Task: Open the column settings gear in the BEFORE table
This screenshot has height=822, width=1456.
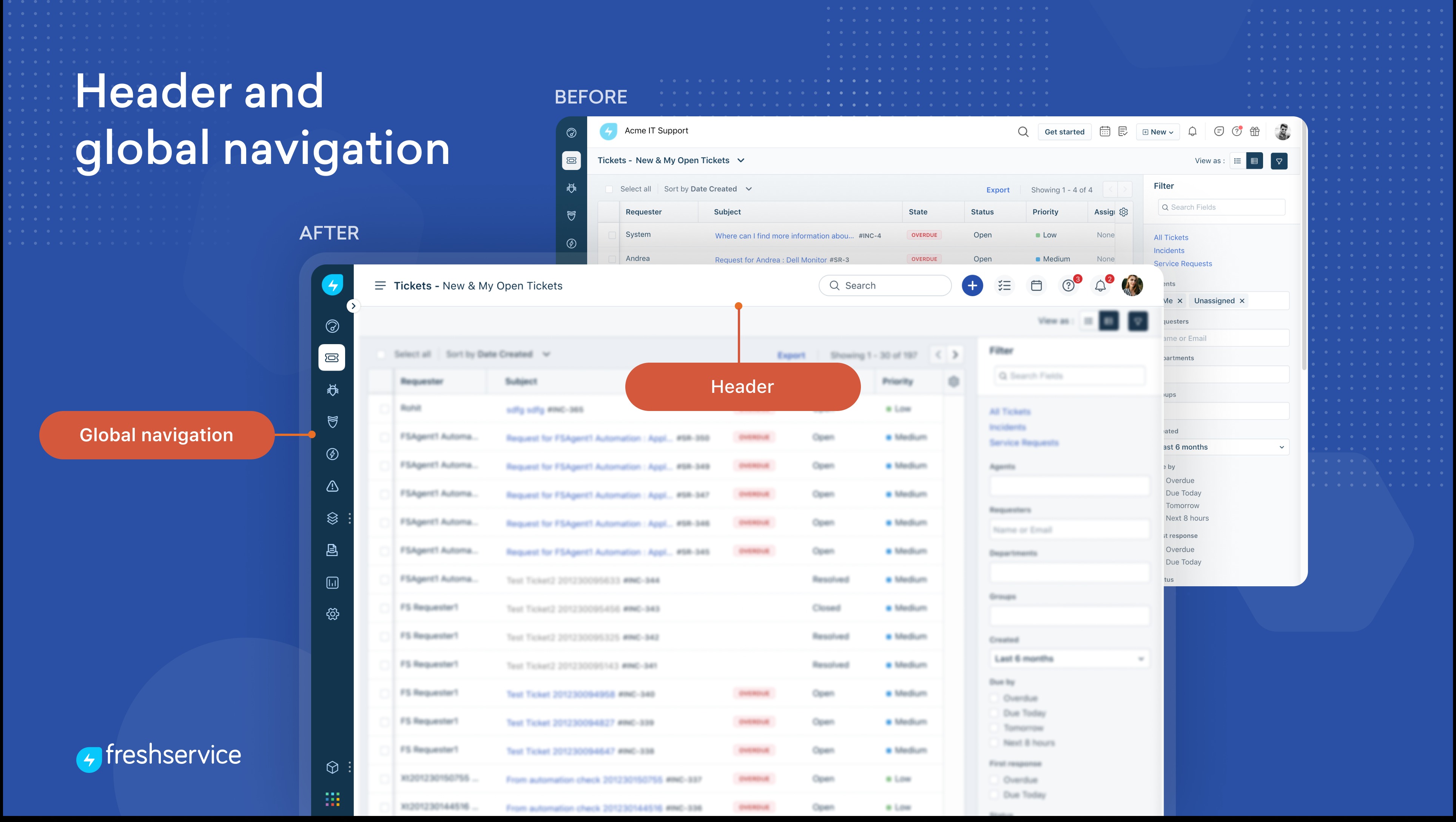Action: point(1124,212)
